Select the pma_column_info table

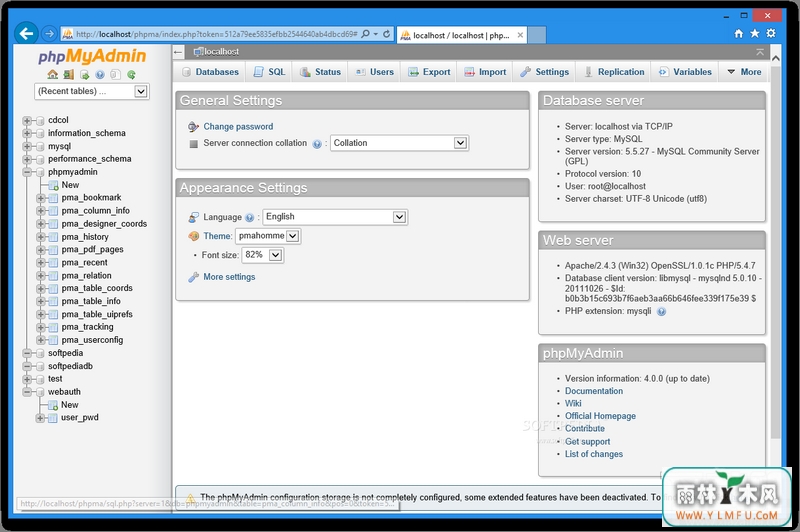pos(95,211)
